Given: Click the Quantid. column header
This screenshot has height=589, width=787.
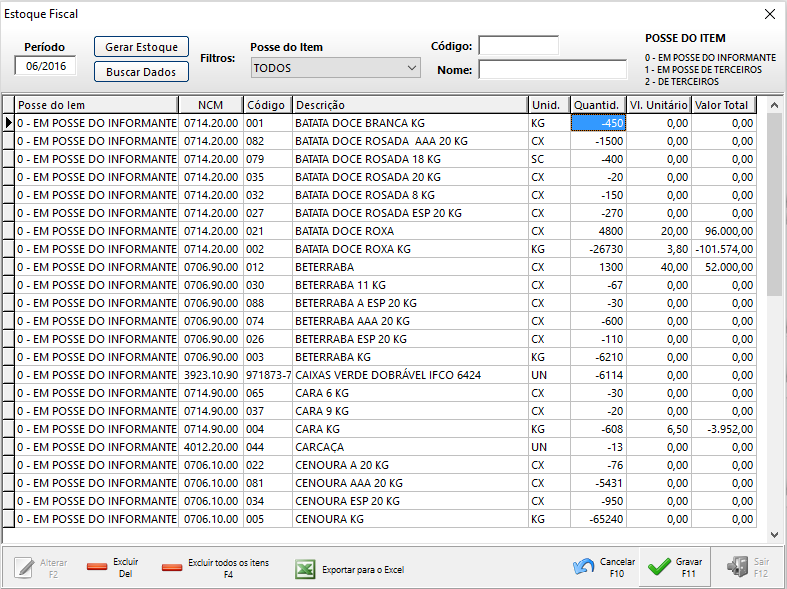Looking at the screenshot, I should [x=598, y=105].
